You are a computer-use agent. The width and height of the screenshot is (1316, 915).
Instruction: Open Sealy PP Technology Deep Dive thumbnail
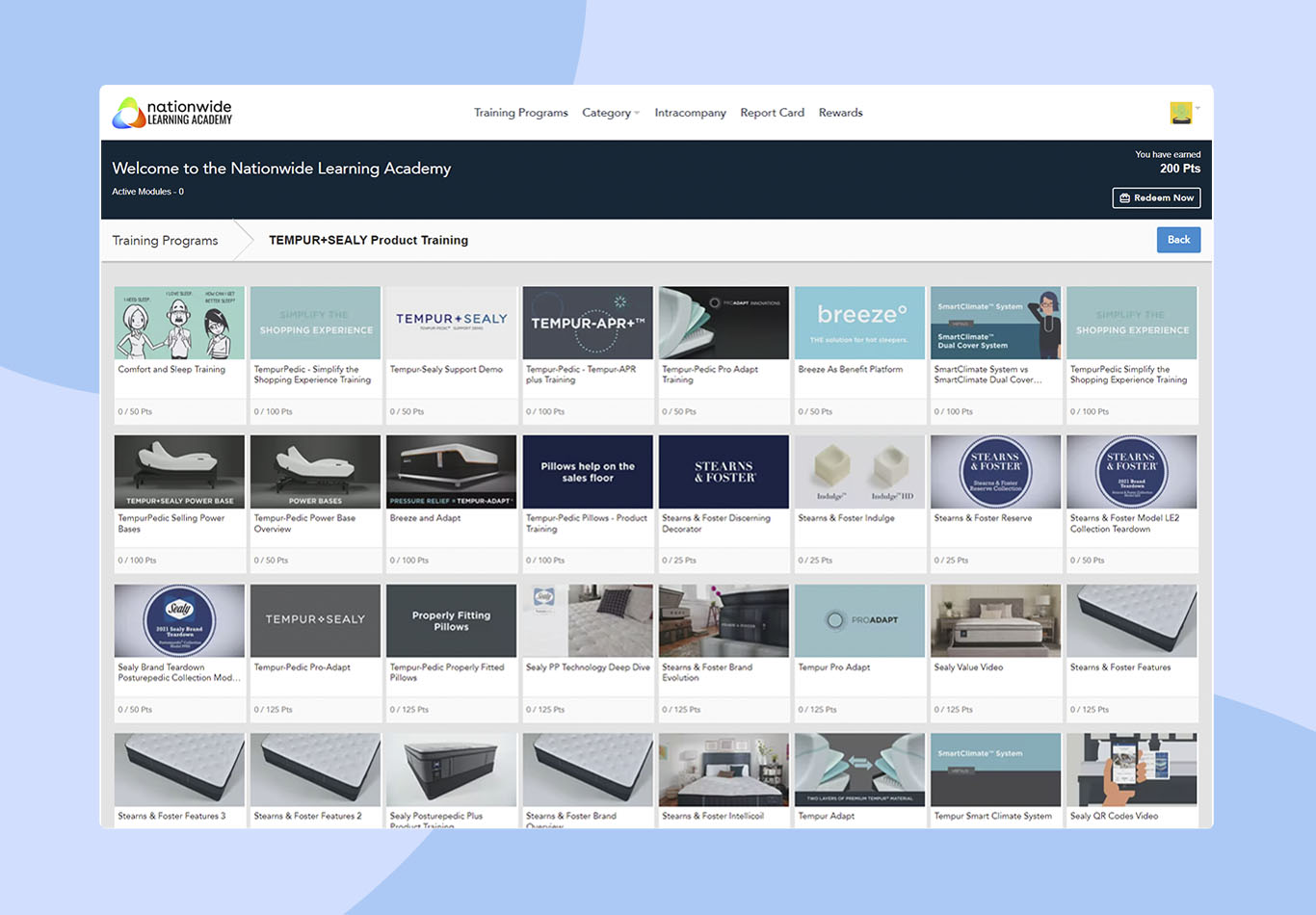pos(588,620)
